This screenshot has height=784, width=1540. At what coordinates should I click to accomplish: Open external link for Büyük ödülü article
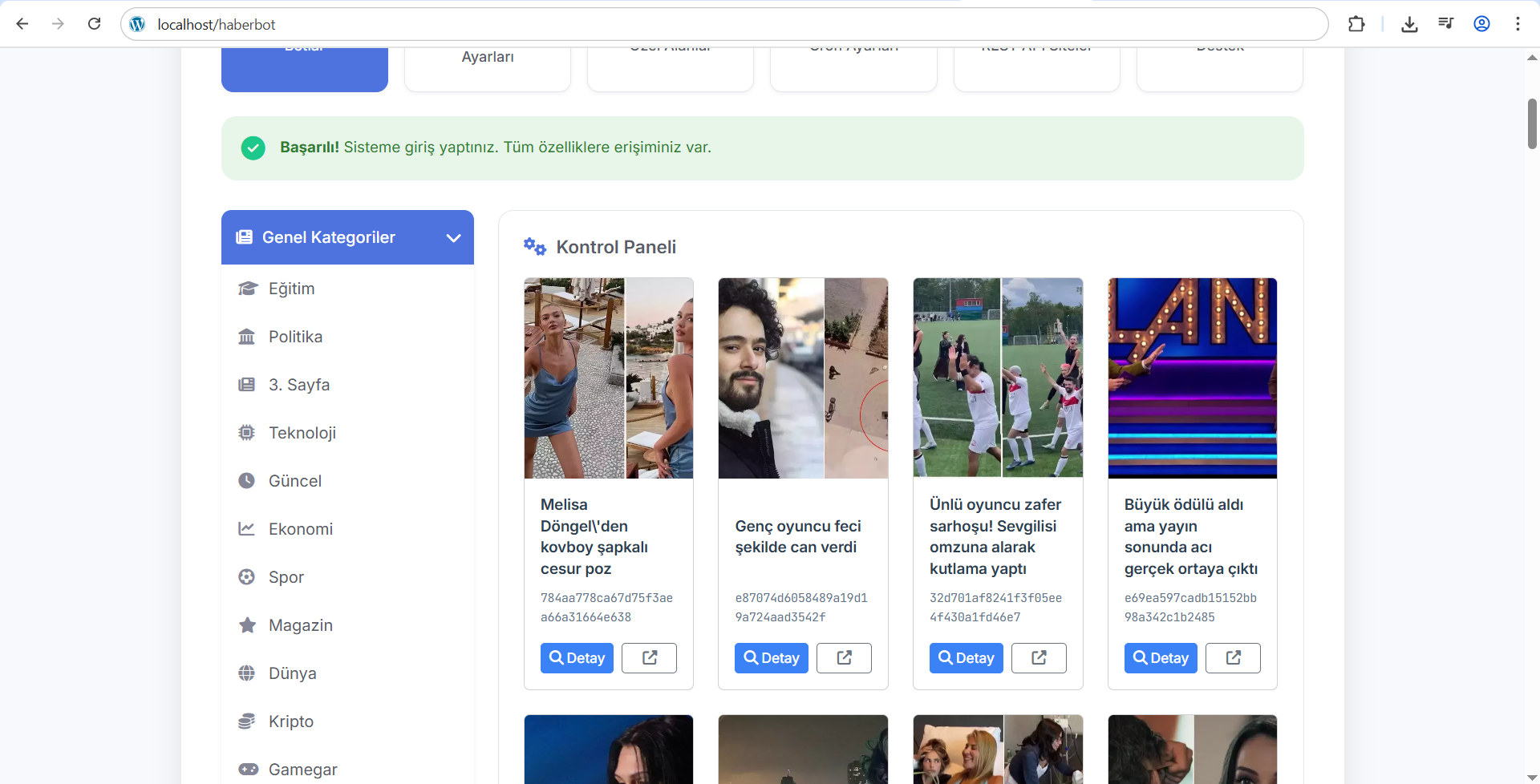pyautogui.click(x=1234, y=658)
